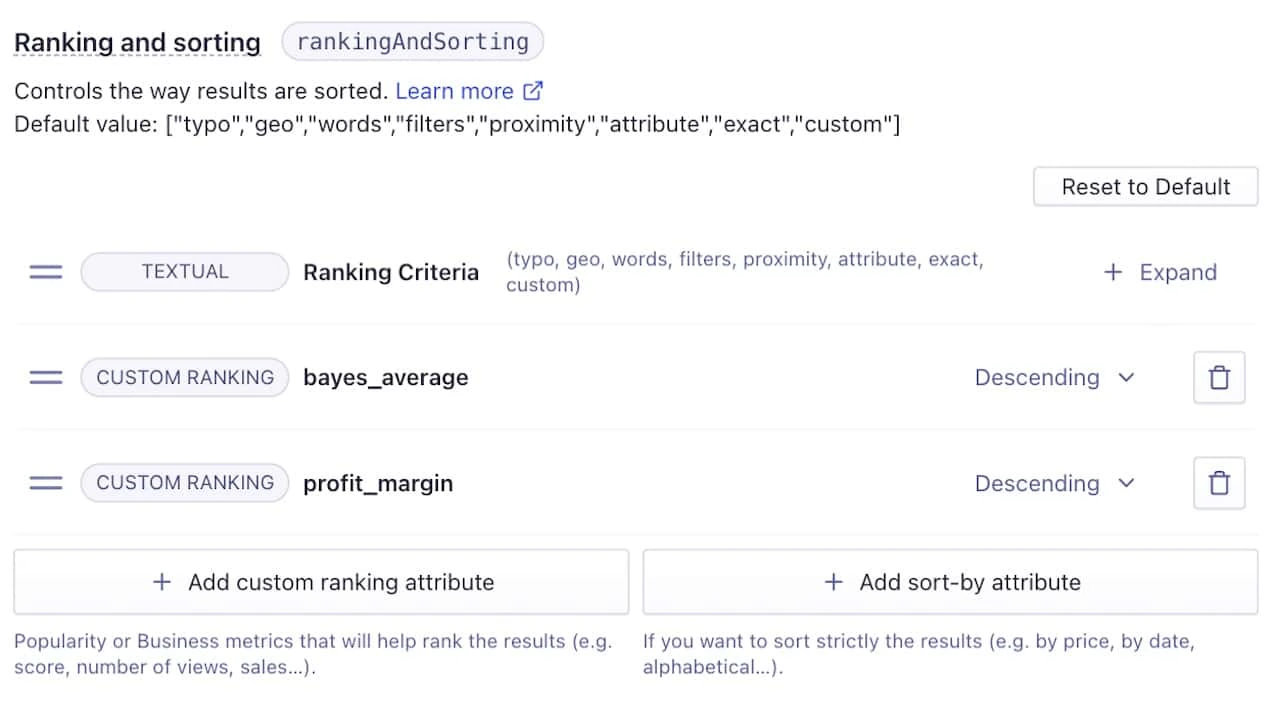This screenshot has height=720, width=1280.
Task: Click Add sort-by attribute
Action: point(950,582)
